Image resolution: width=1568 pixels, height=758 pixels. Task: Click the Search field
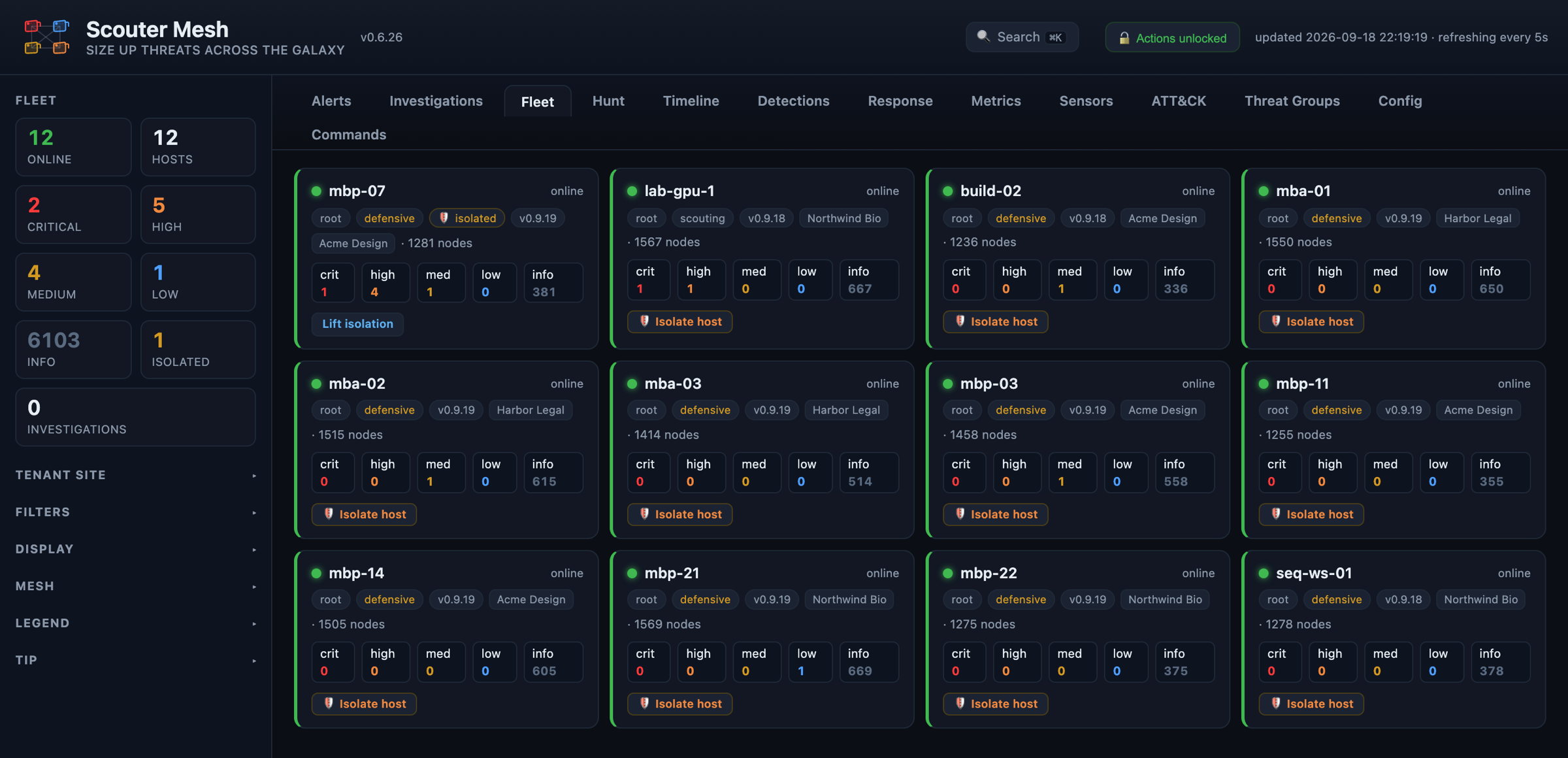(1022, 37)
